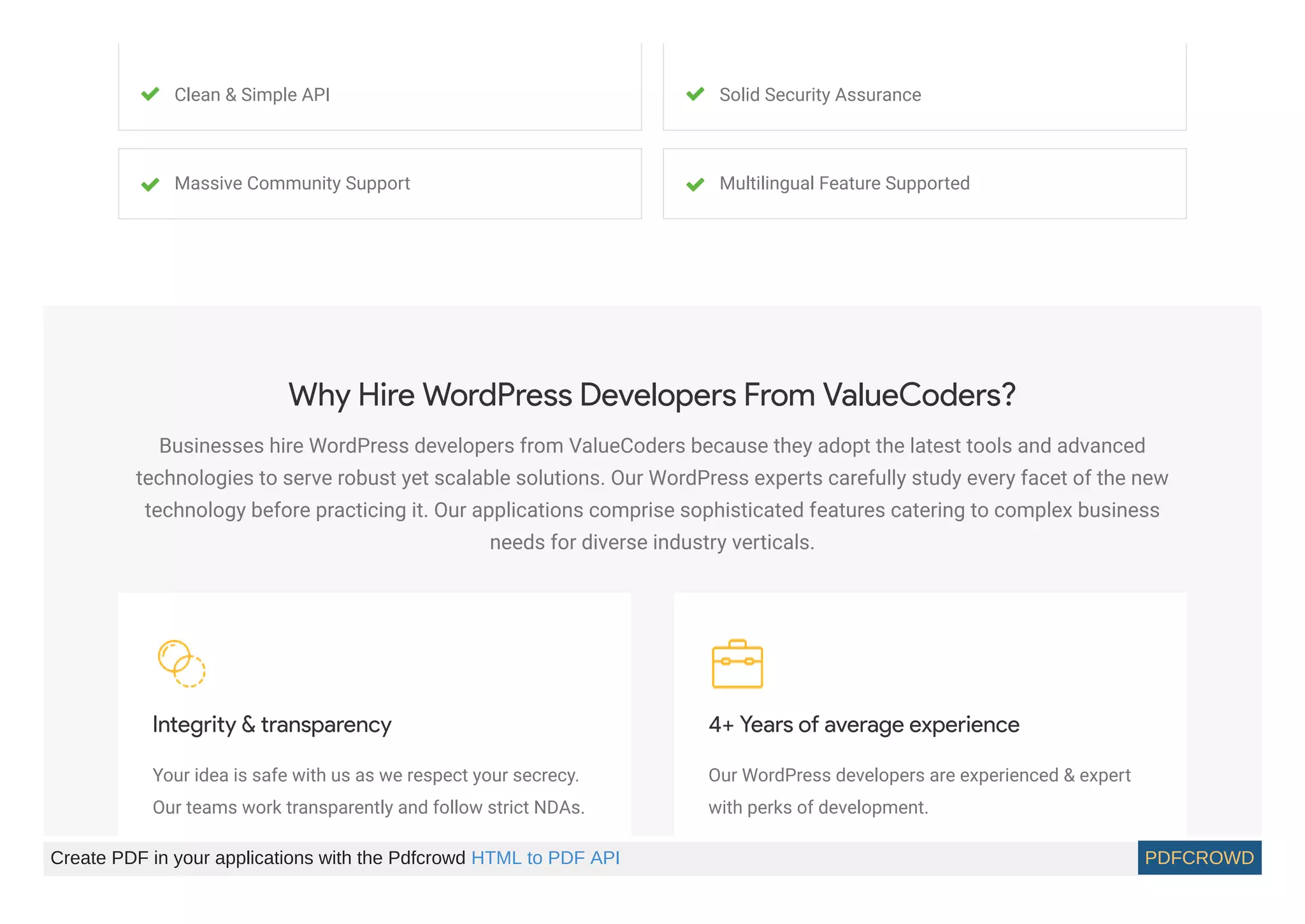Select the 'Solid Security Assurance' text

click(820, 94)
